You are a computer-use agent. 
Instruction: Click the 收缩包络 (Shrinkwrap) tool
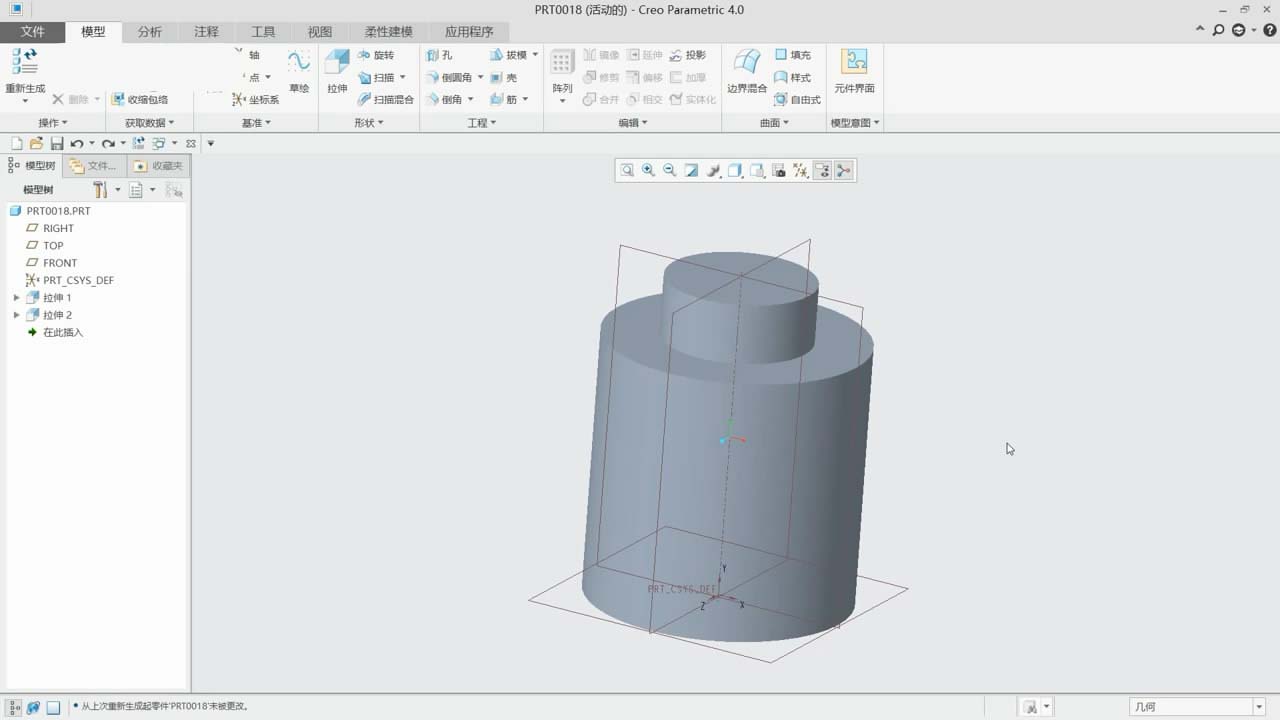139,99
